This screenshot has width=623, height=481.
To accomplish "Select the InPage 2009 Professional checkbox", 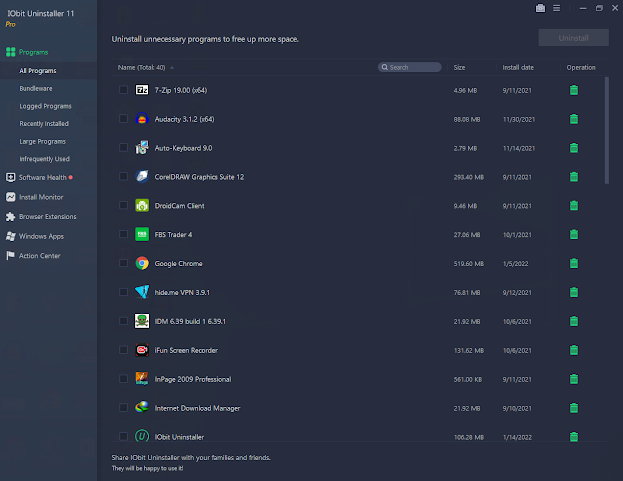I will pyautogui.click(x=124, y=379).
